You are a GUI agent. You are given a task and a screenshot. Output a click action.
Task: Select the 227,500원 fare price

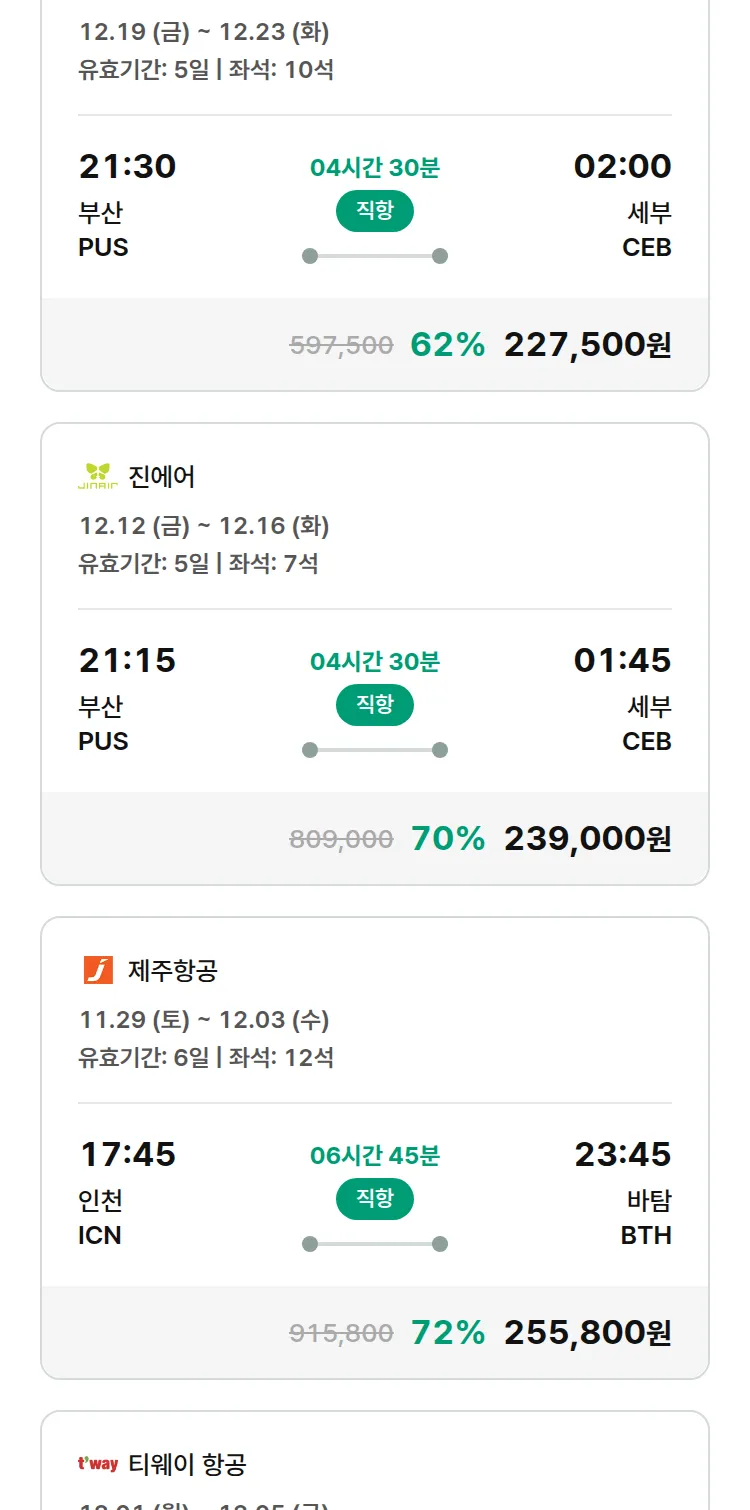point(587,345)
